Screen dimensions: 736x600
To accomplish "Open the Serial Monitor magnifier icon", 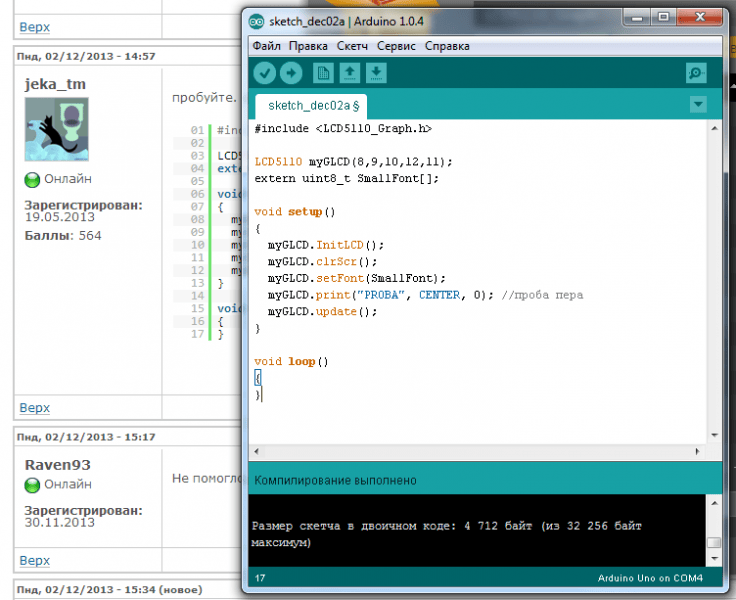I will pos(696,73).
